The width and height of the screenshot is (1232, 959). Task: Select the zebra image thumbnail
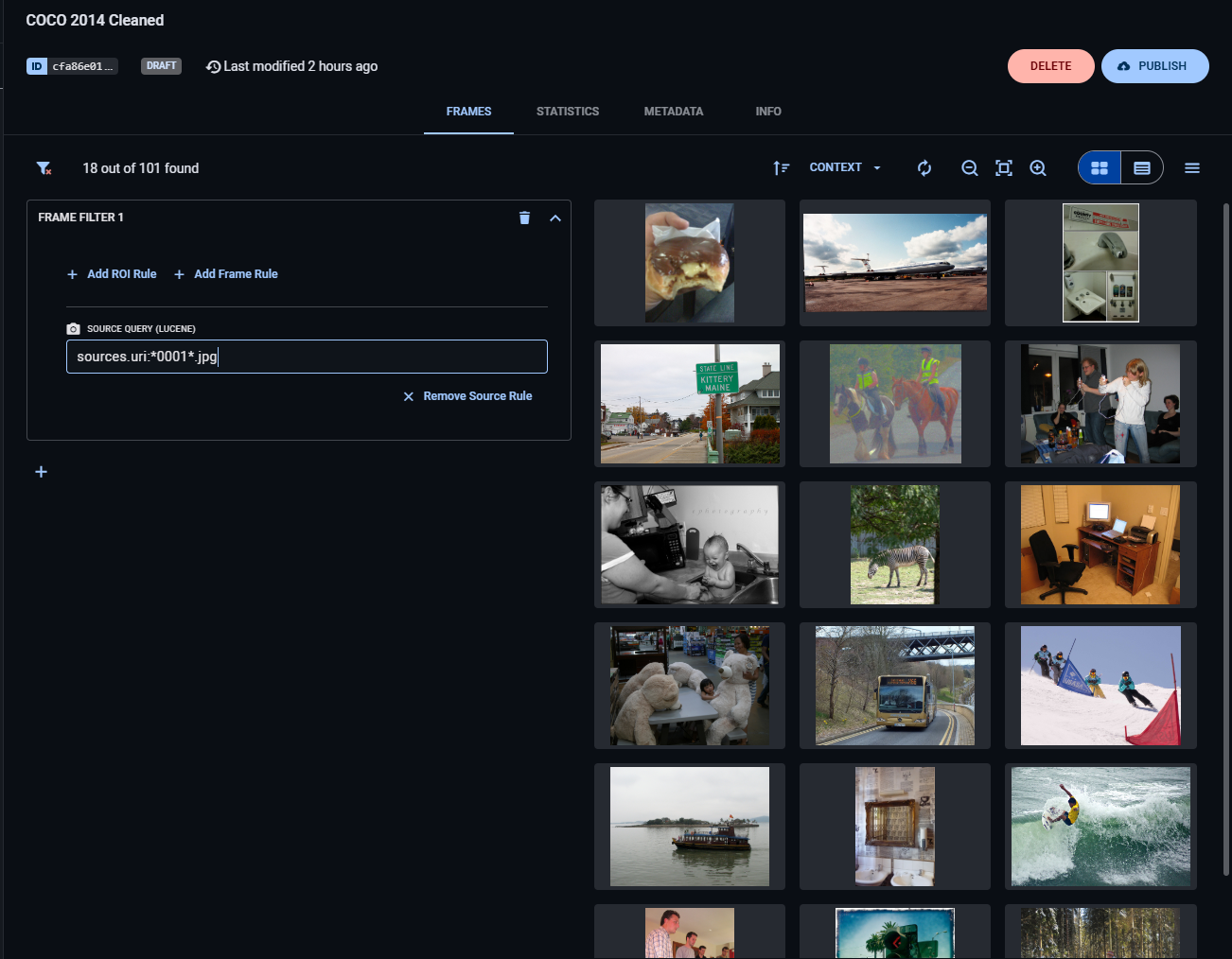pos(894,545)
